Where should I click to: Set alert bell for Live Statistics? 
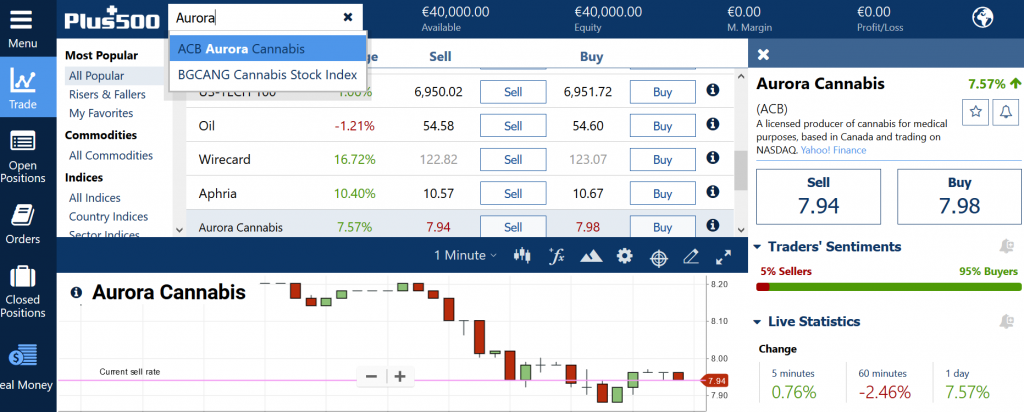click(x=1006, y=321)
